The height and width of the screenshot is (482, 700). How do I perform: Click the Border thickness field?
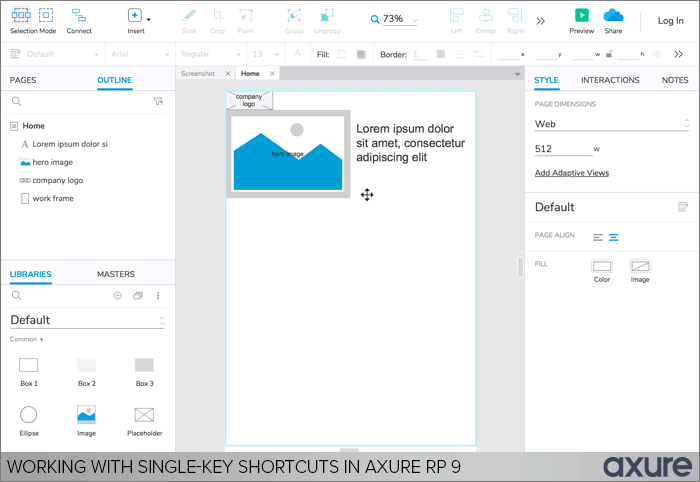(420, 54)
